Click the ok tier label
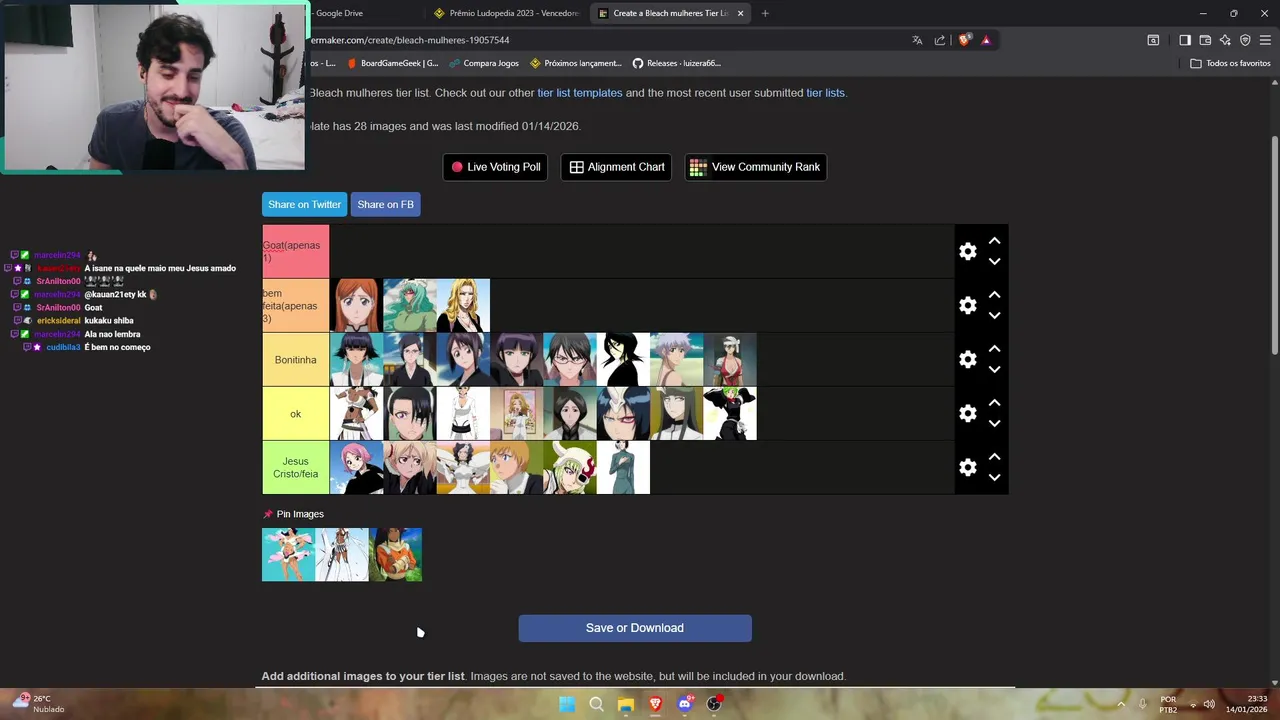 click(x=295, y=414)
